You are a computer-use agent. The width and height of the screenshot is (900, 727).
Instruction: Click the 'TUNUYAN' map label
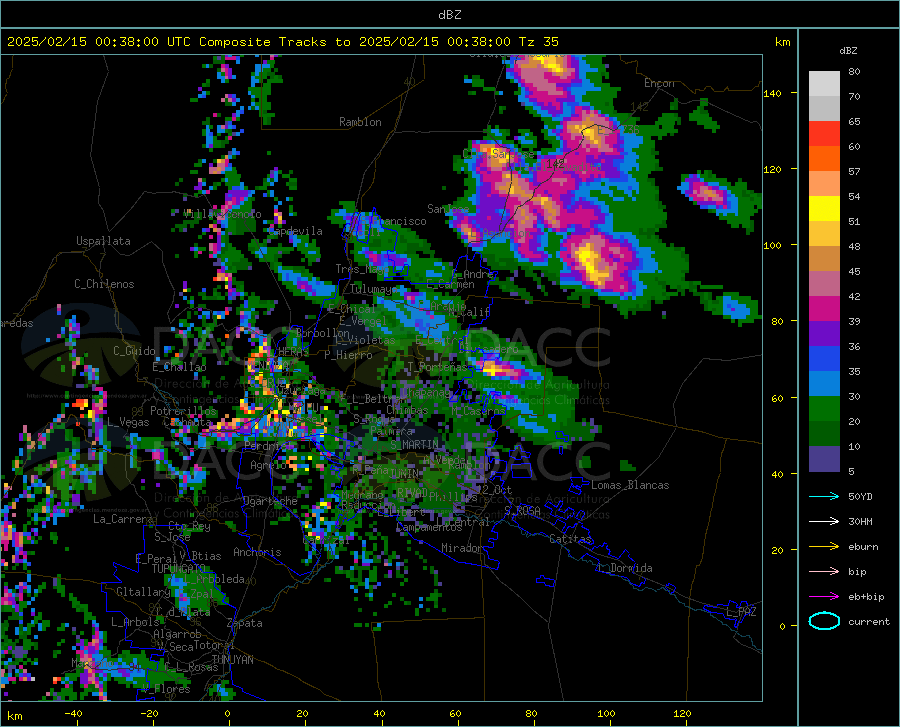tap(232, 660)
